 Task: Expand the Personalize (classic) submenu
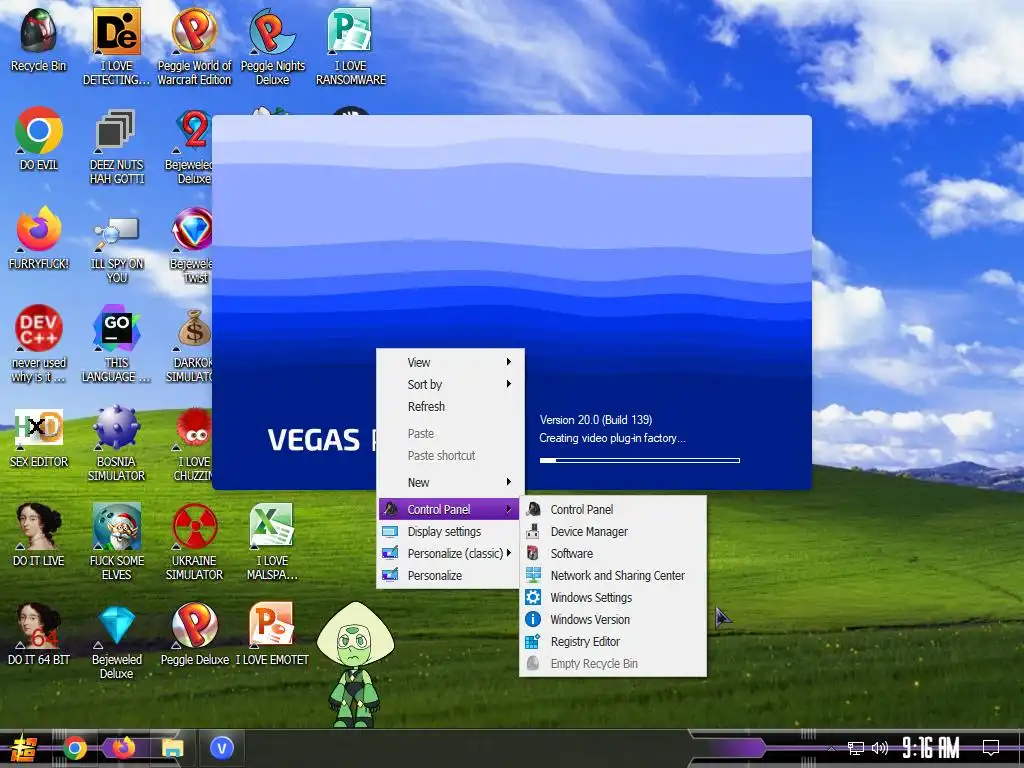451,554
